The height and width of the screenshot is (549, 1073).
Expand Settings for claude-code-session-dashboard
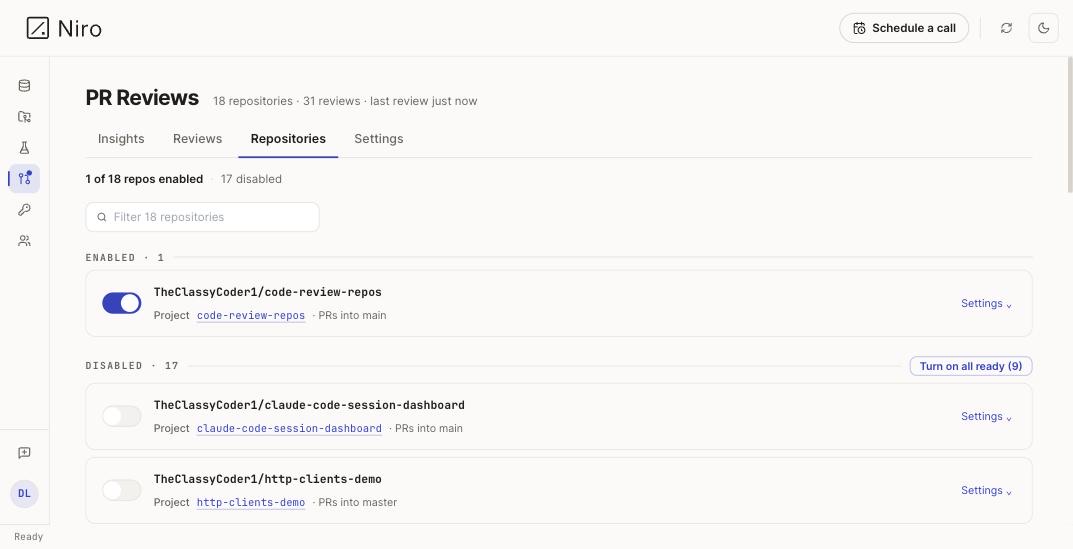[986, 416]
